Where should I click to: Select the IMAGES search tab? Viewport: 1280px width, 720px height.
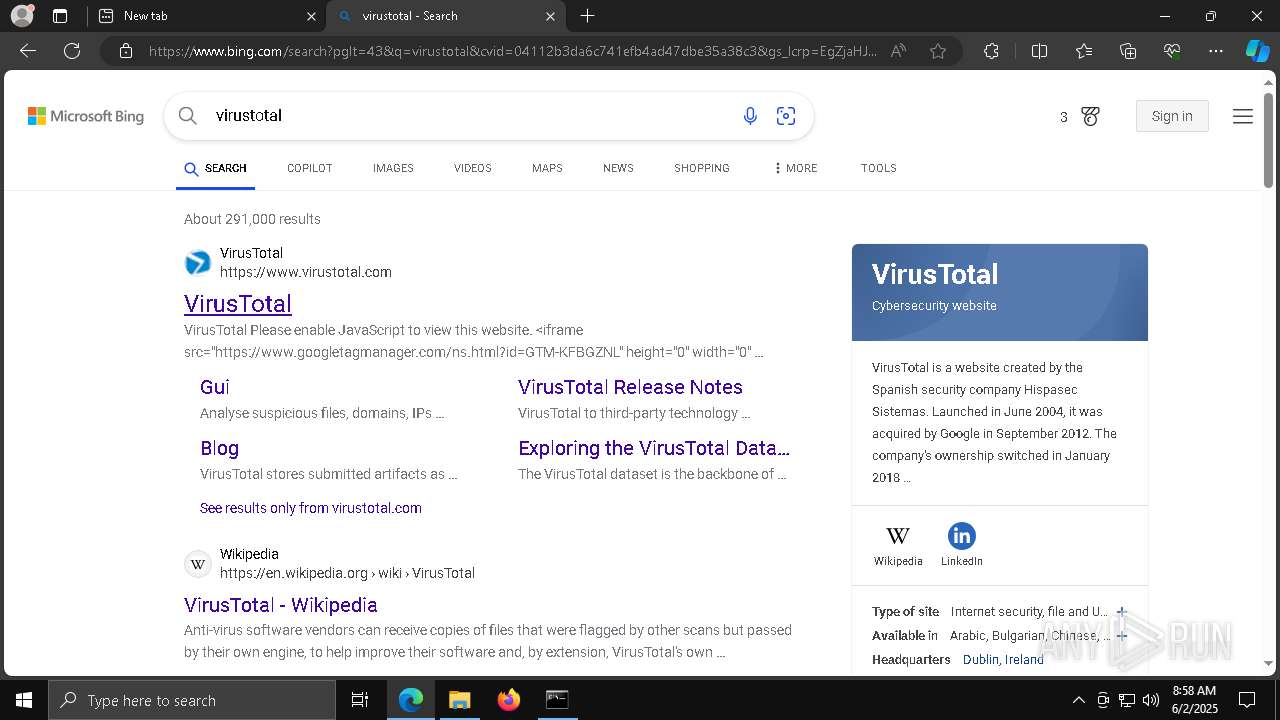tap(393, 168)
